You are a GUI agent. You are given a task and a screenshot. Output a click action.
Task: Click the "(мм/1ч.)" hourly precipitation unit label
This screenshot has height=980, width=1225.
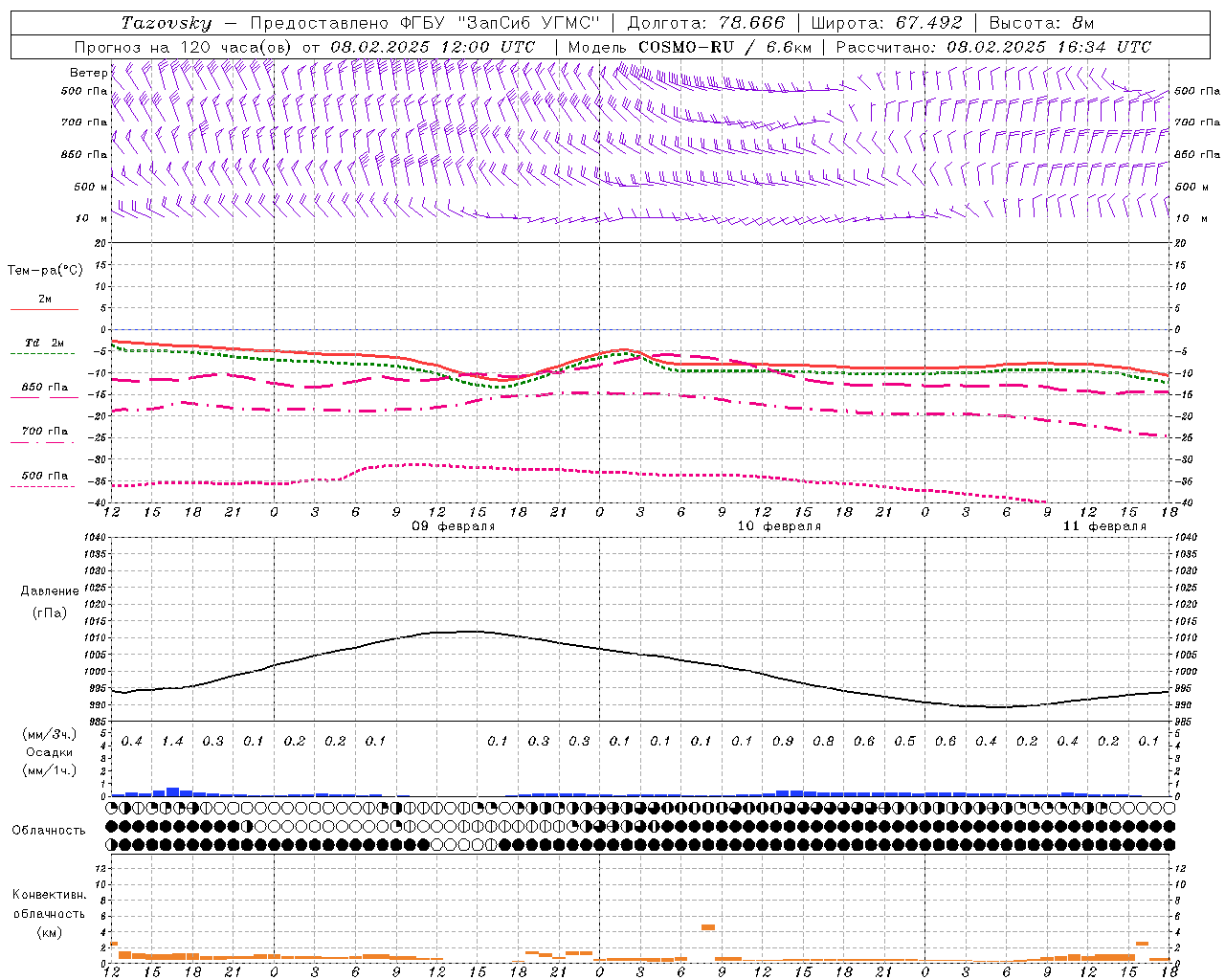click(x=50, y=770)
